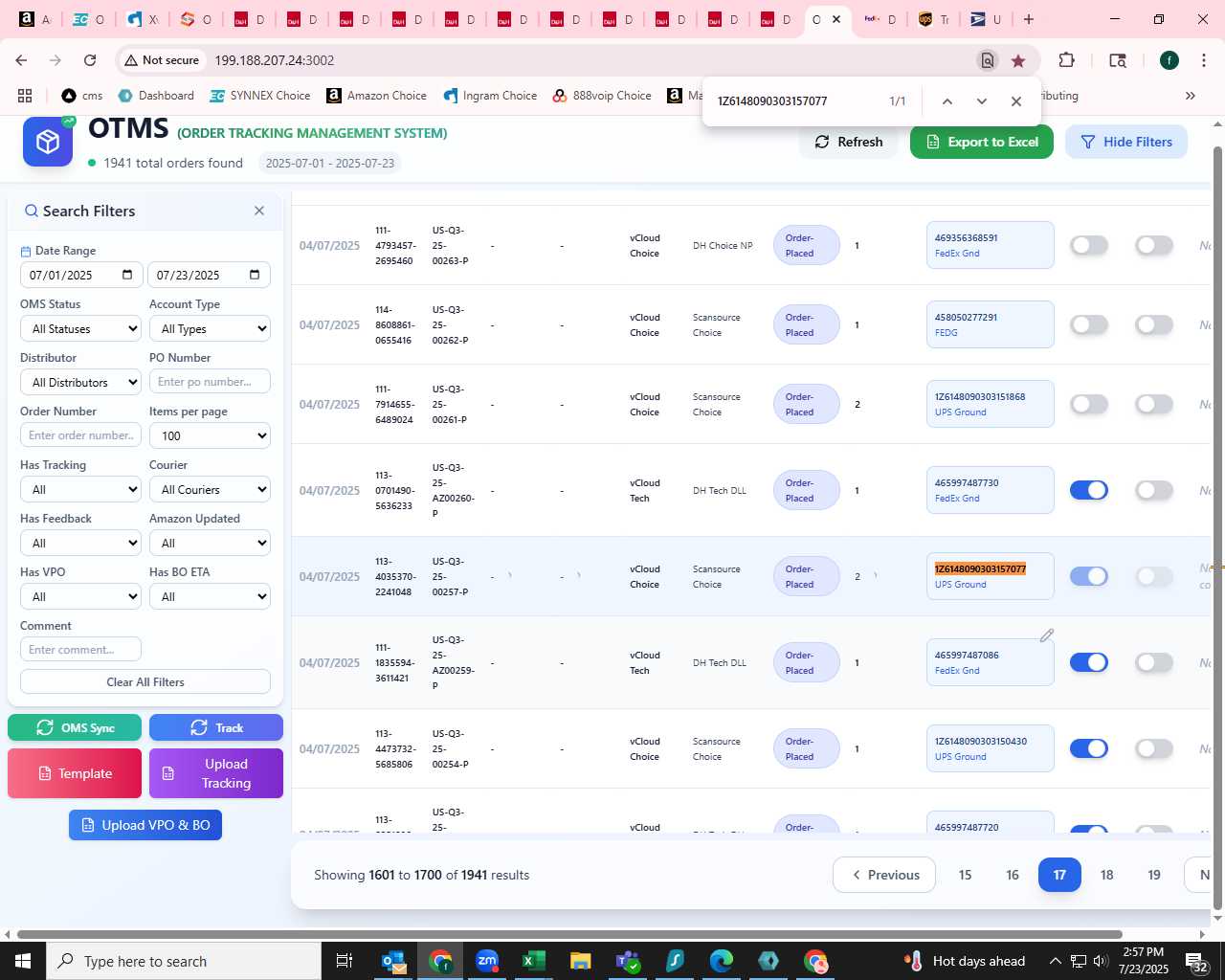Open File Explorer from taskbar
Screen dimensions: 1225x980
580,961
